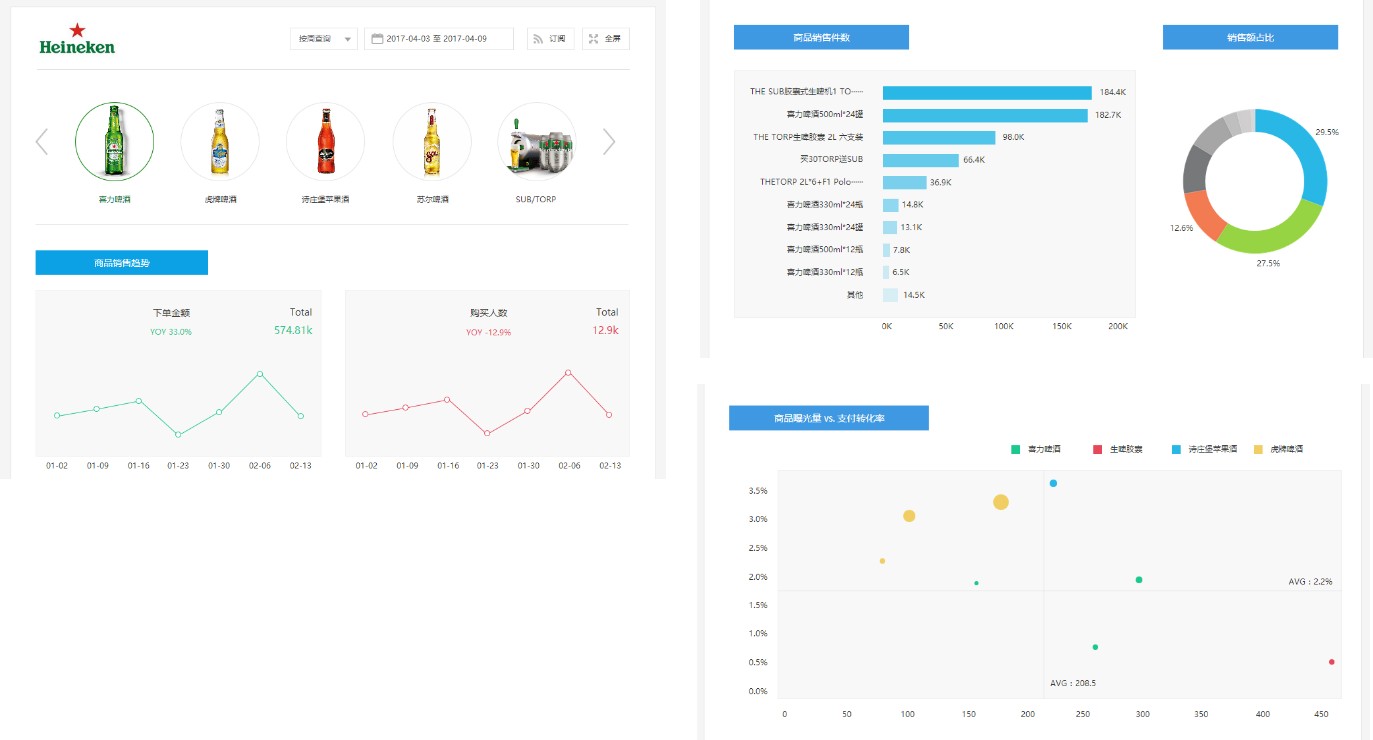Screen dimensions: 1373x740
Task: Click the 02-06 peak point on red line
Action: point(568,372)
